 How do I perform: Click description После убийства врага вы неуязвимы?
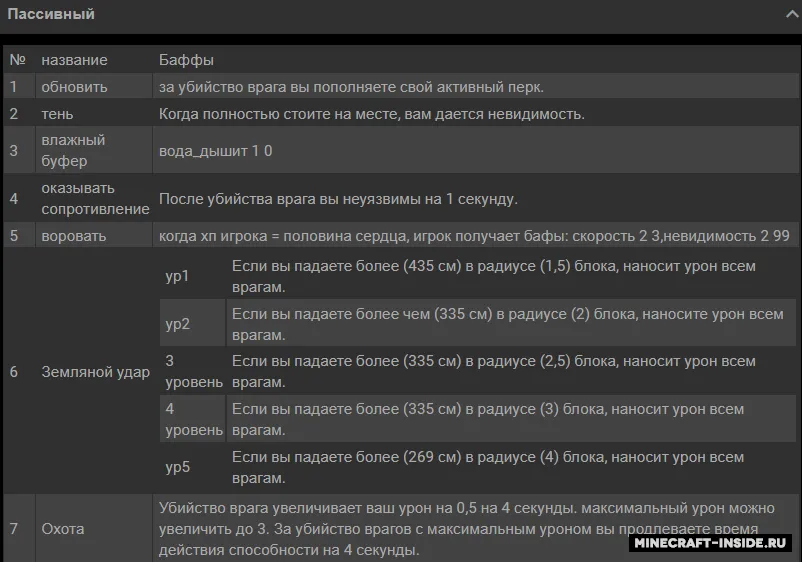click(338, 199)
